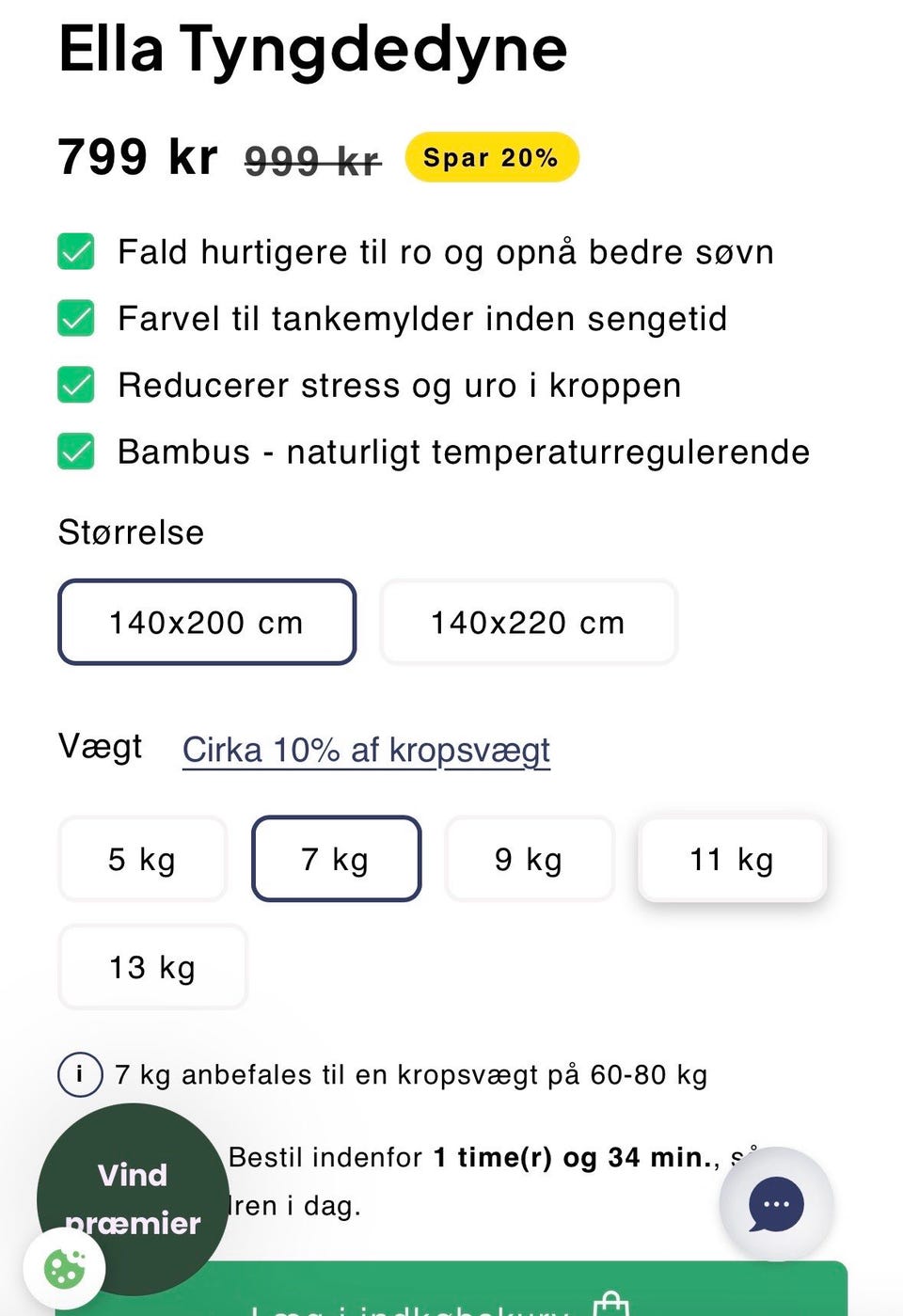The image size is (903, 1316).
Task: Click the 'Spar 20%' yellow badge
Action: [491, 157]
